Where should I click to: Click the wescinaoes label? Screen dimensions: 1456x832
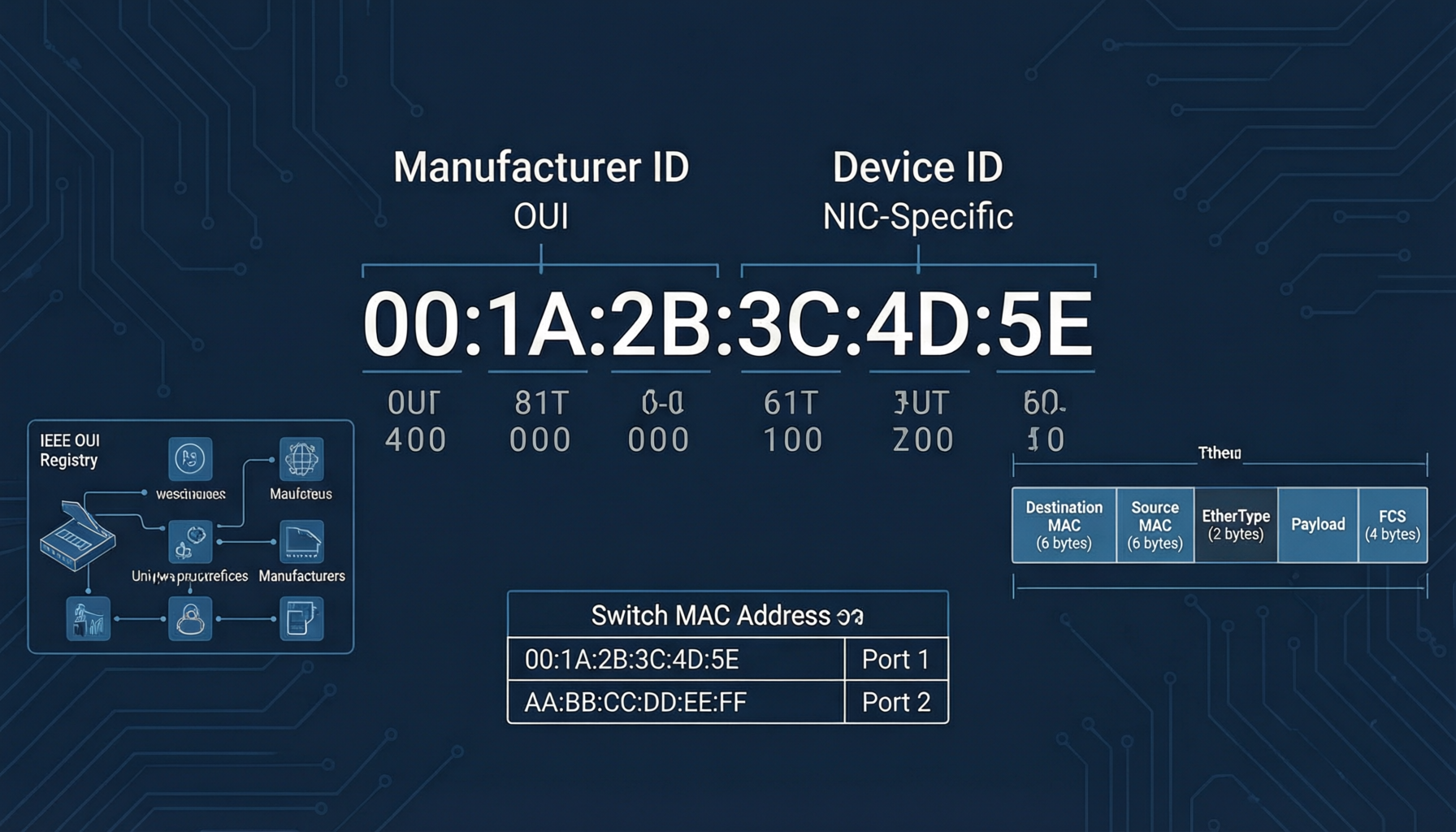coord(191,494)
